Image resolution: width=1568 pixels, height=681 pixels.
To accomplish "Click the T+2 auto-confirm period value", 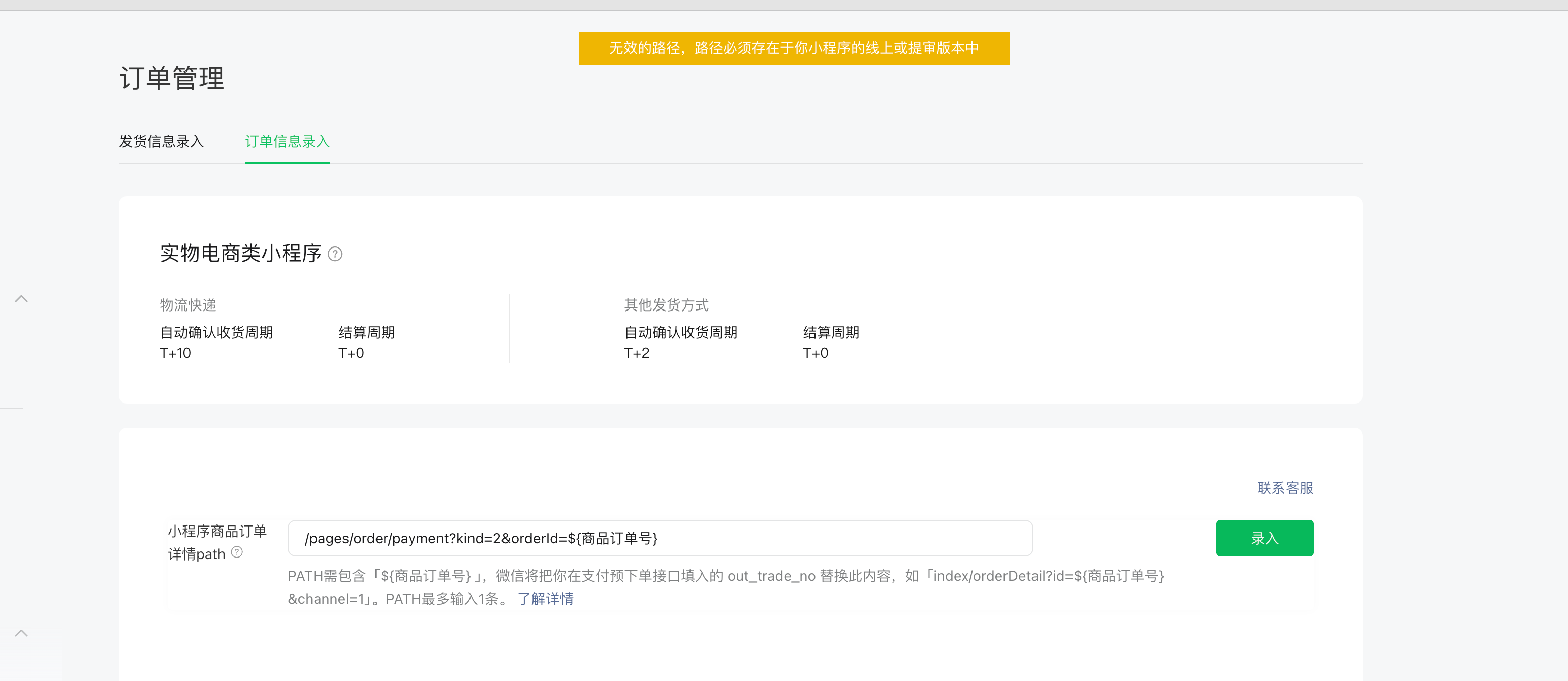I will click(x=636, y=353).
